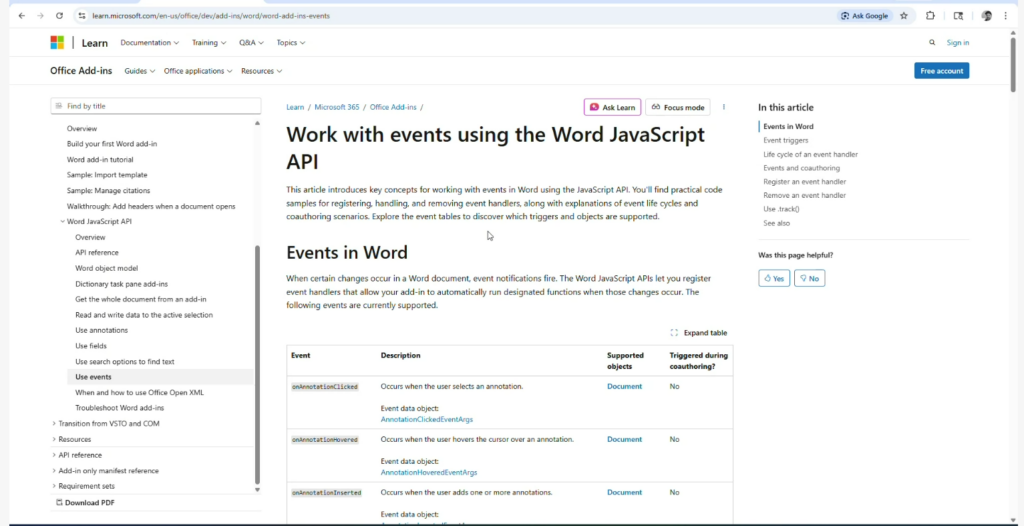Jump to Event triggers section
The width and height of the screenshot is (1024, 526).
[785, 141]
